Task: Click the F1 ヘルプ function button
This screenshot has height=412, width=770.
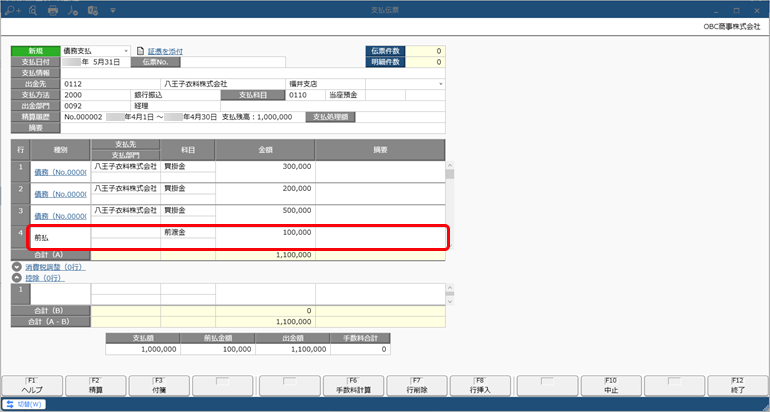Action: tap(32, 385)
